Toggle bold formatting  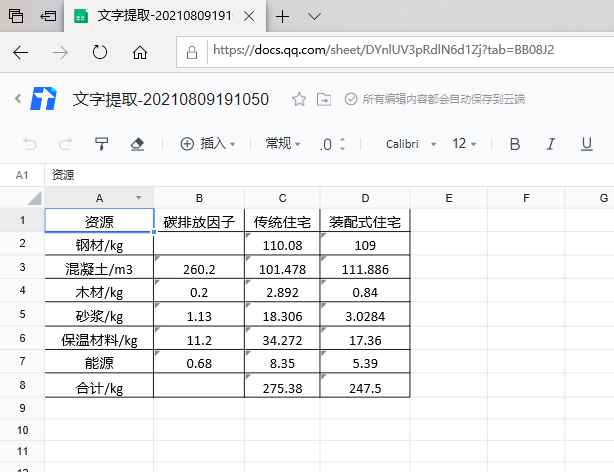click(x=515, y=144)
